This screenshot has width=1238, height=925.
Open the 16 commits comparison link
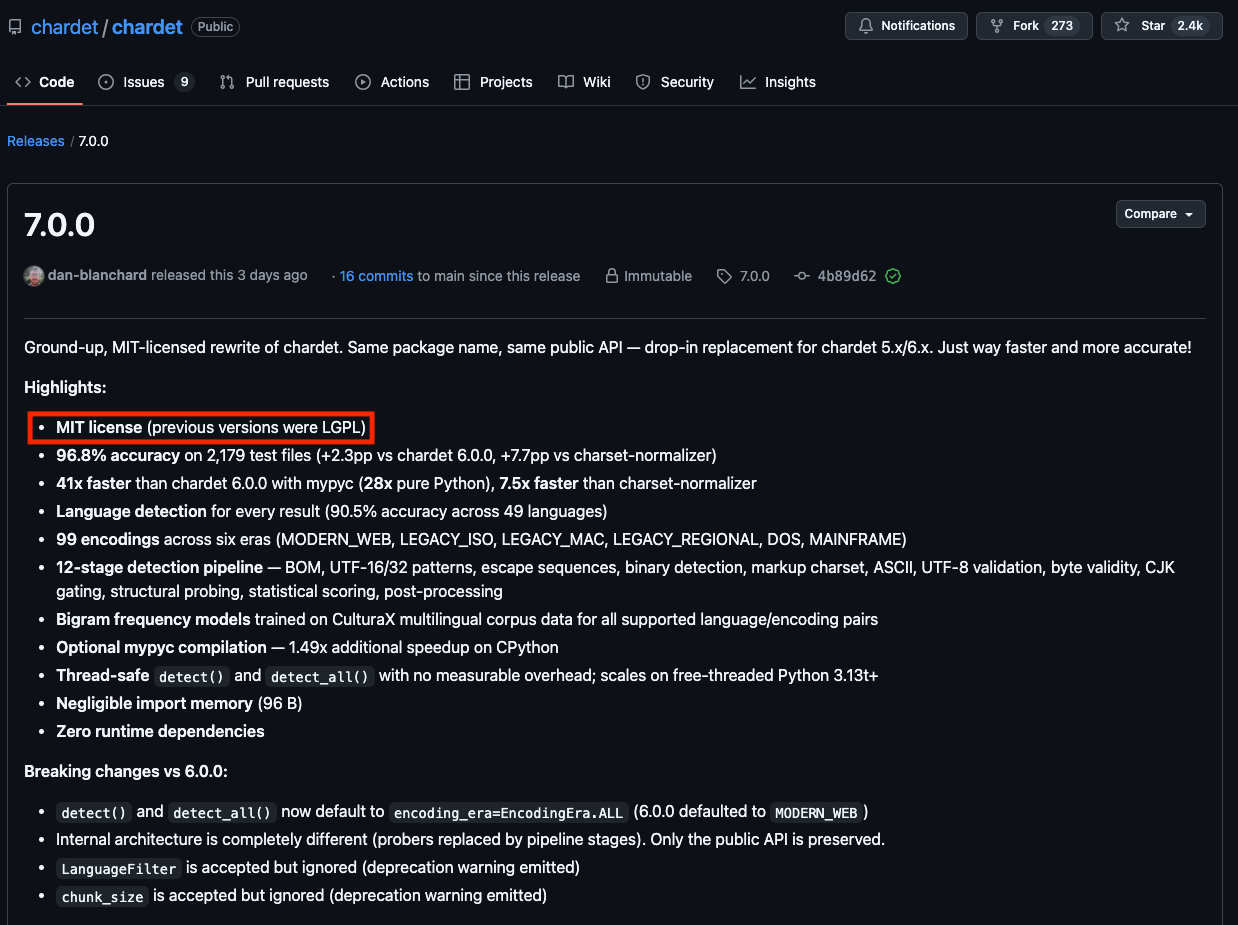376,276
